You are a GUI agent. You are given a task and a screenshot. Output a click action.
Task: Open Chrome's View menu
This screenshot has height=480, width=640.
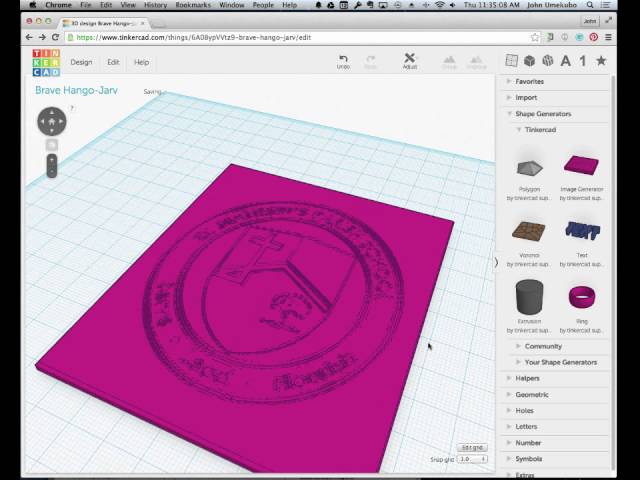point(128,5)
